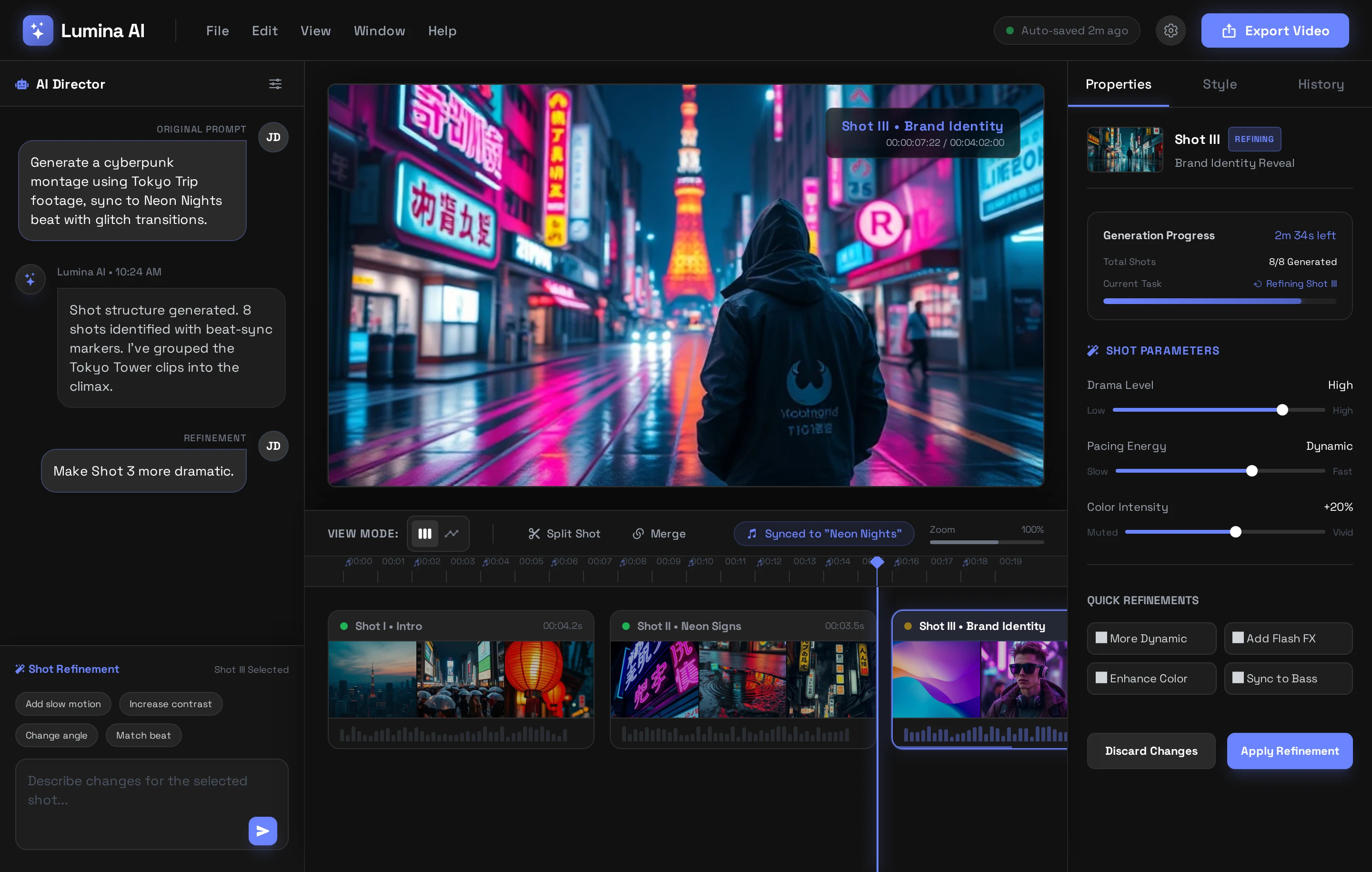Open the Window menu
This screenshot has width=1372, height=872.
click(x=379, y=31)
